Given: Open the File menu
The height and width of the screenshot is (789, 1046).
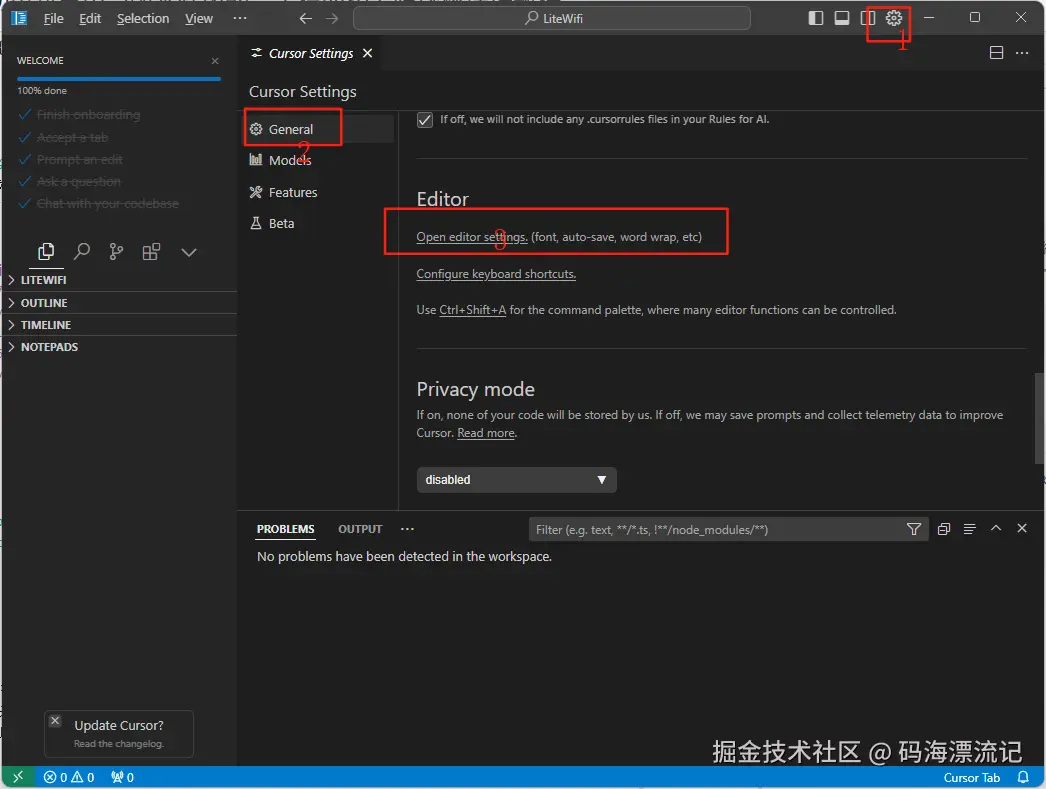Looking at the screenshot, I should point(53,19).
